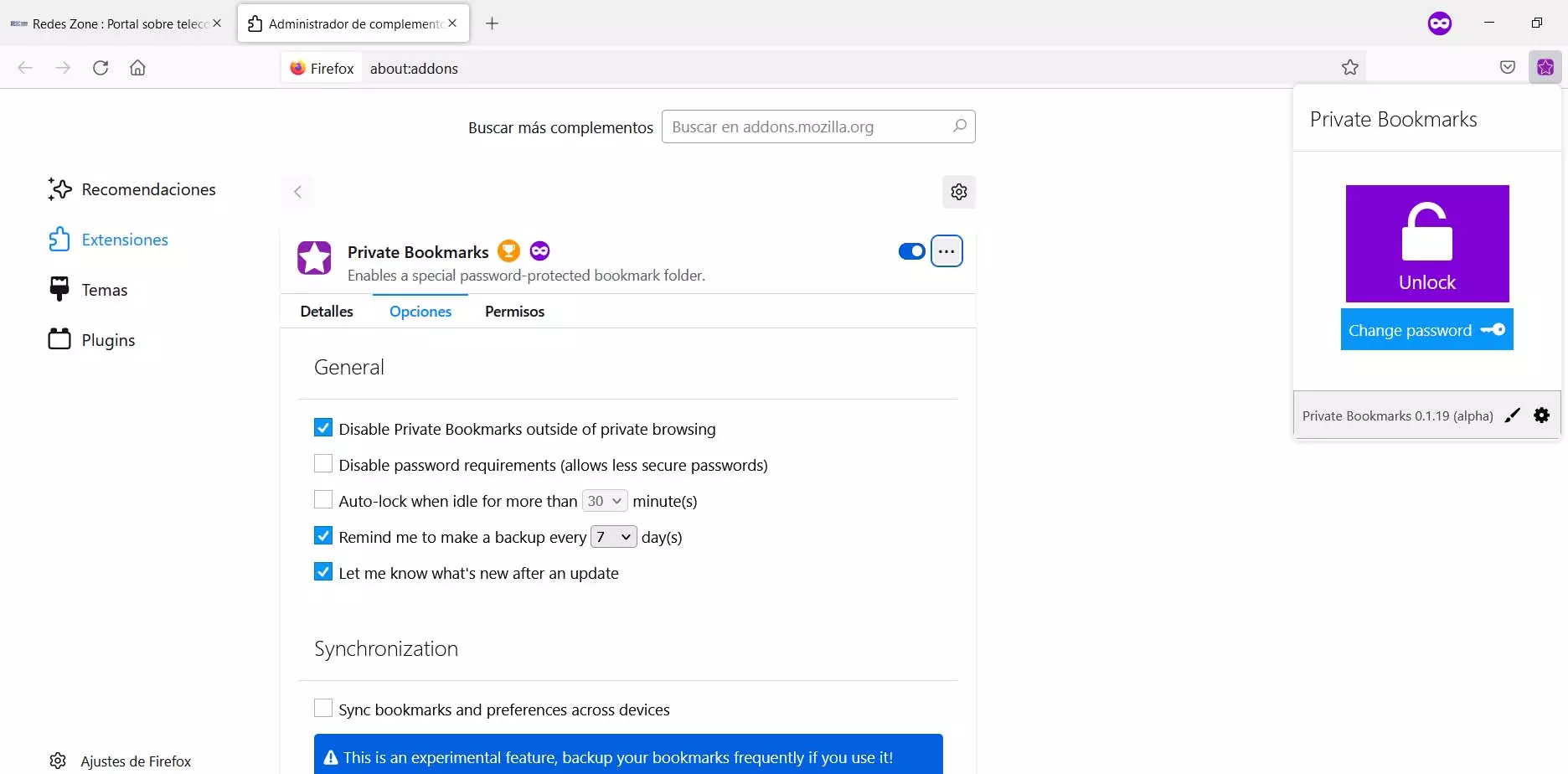The image size is (1568, 774).
Task: Click Firefox identity icon in address bar
Action: (x=322, y=69)
